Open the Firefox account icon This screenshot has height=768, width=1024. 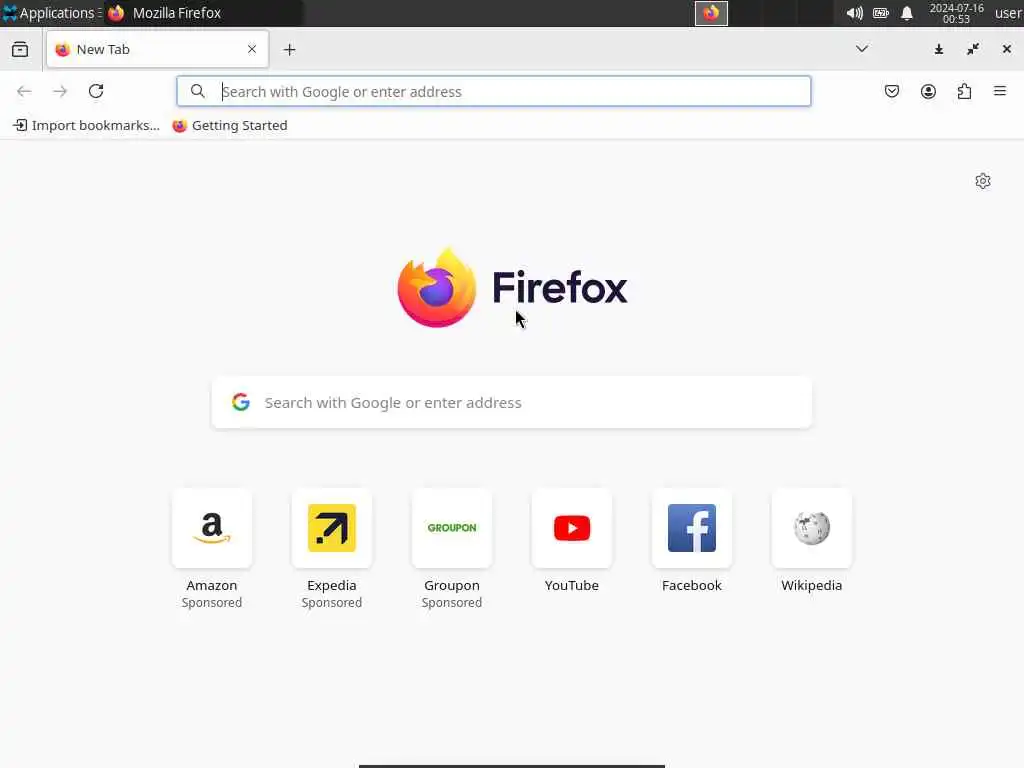(928, 91)
